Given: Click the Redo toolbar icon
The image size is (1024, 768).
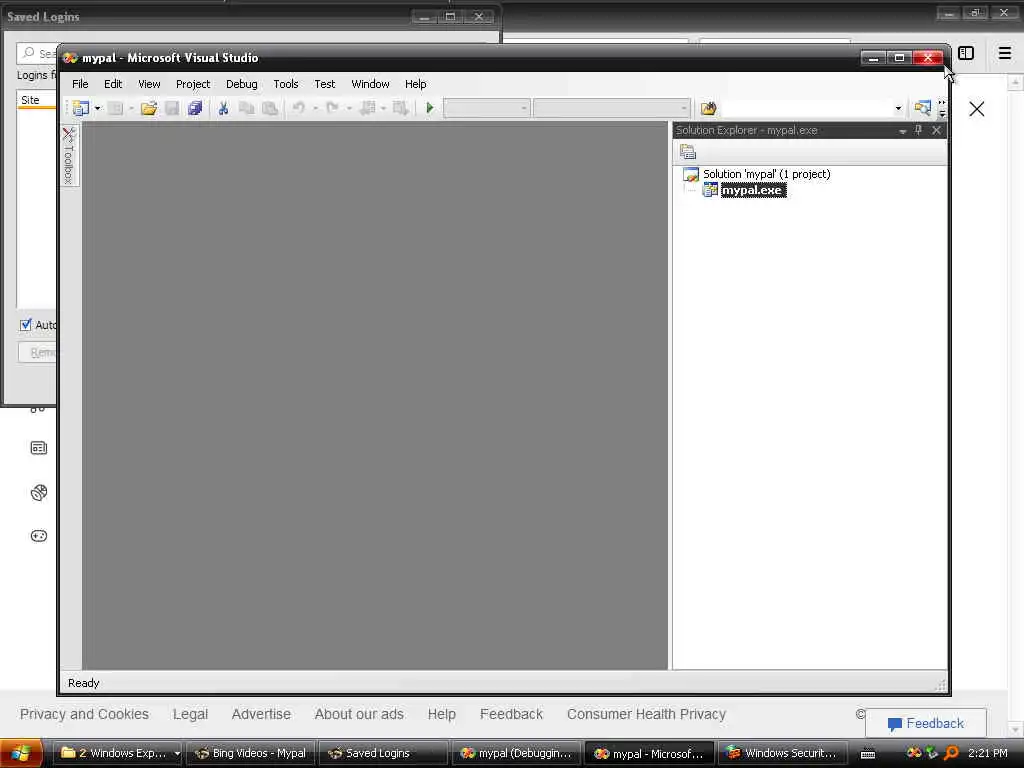Looking at the screenshot, I should (332, 108).
